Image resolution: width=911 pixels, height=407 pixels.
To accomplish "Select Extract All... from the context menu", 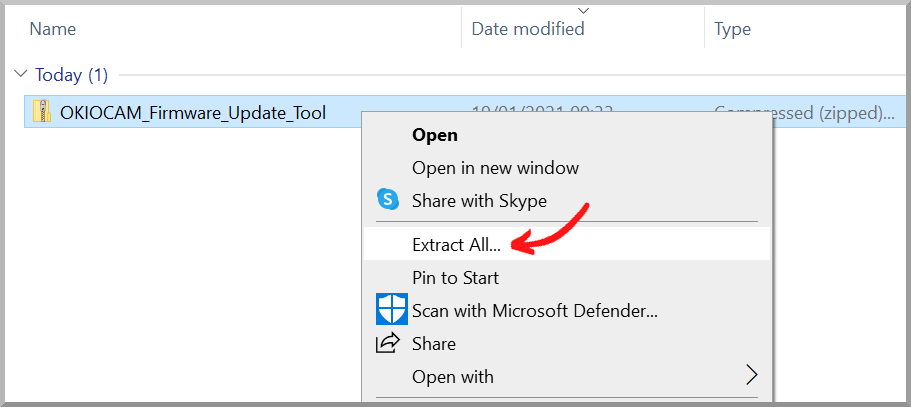I will (456, 244).
